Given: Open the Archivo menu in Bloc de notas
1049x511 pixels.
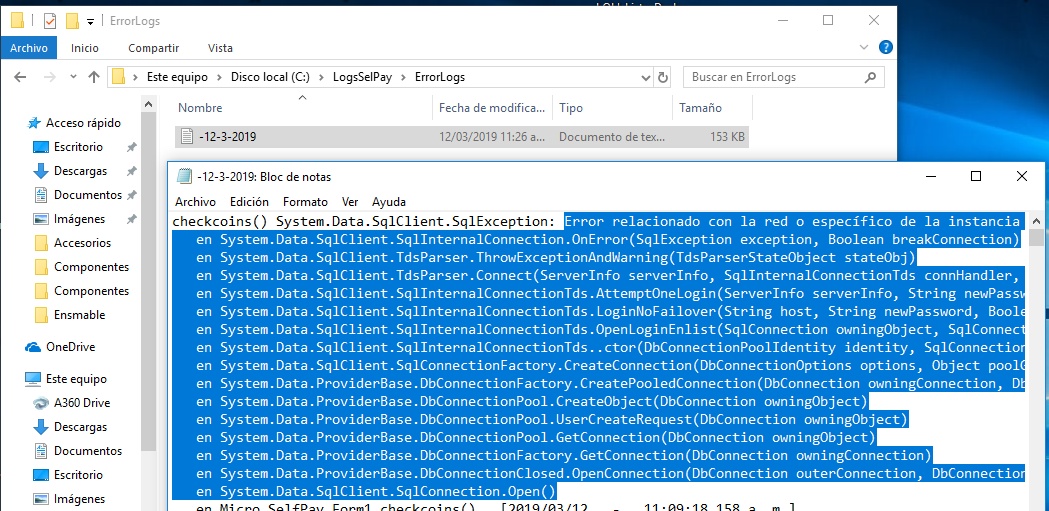Looking at the screenshot, I should click(x=195, y=201).
